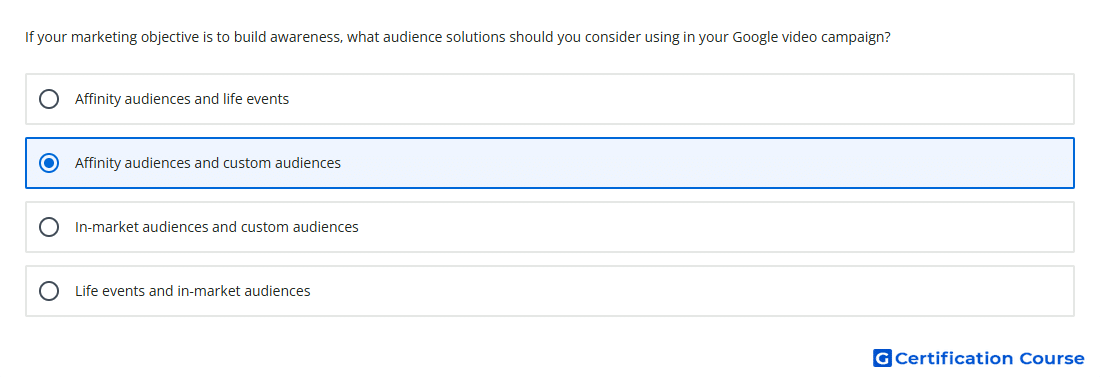This screenshot has height=377, width=1100.
Task: Click empty area of the third answer box
Action: pos(702,227)
